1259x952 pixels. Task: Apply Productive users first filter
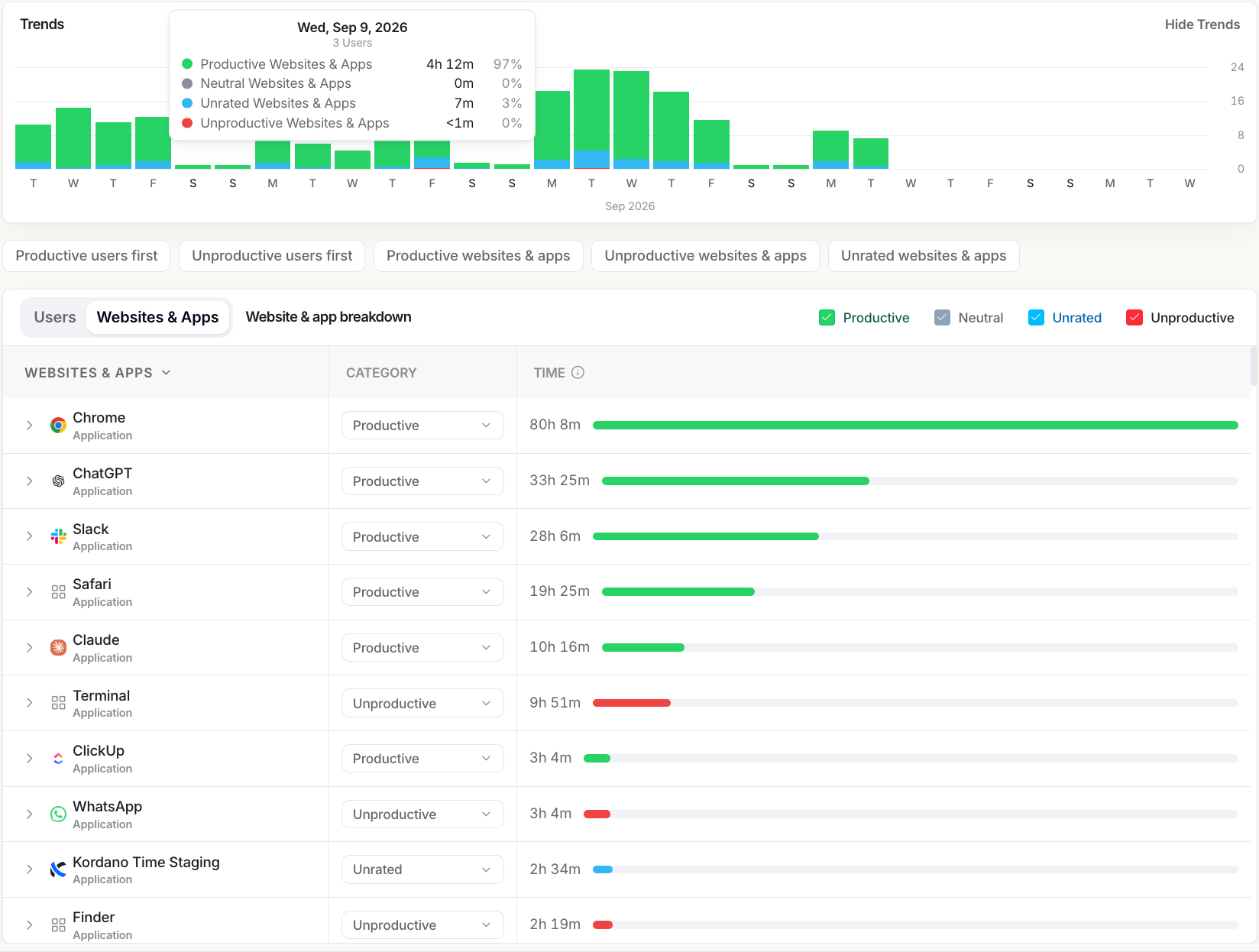click(87, 256)
